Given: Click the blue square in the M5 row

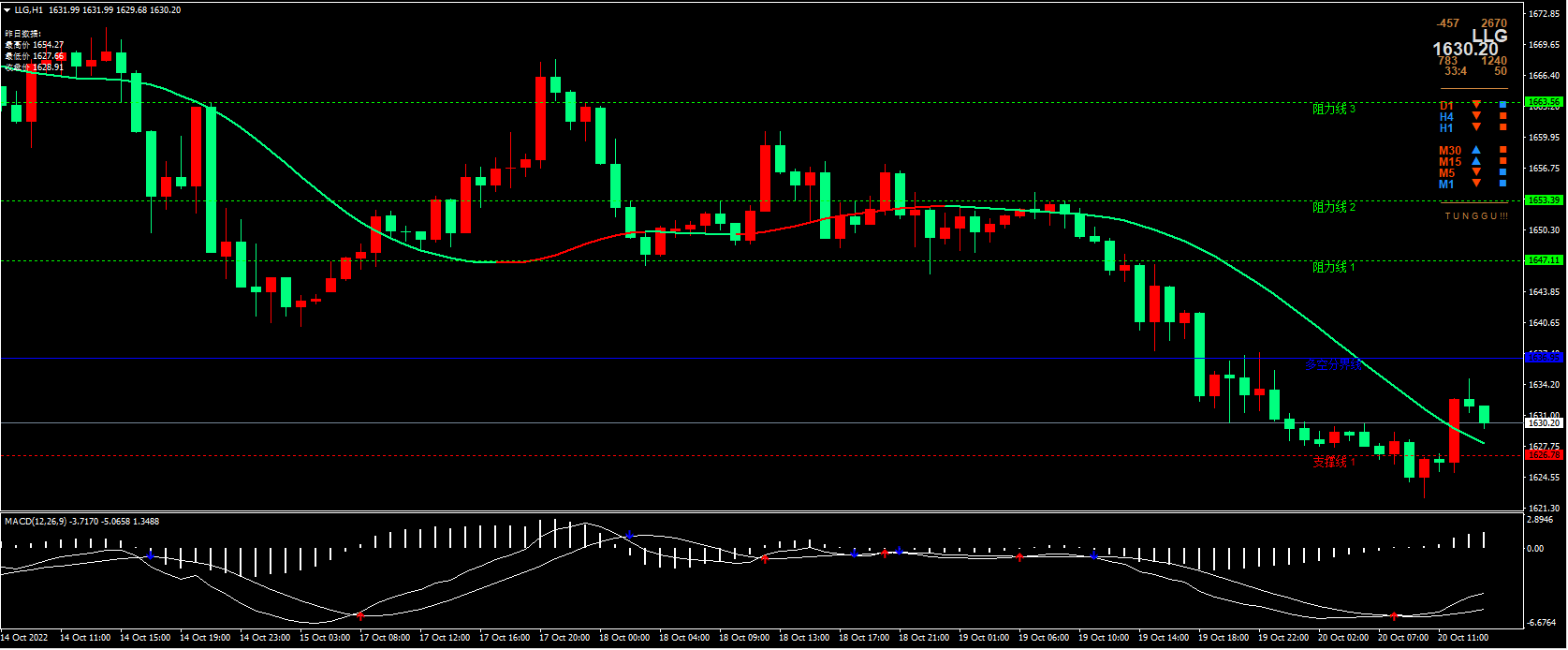Looking at the screenshot, I should [1503, 172].
